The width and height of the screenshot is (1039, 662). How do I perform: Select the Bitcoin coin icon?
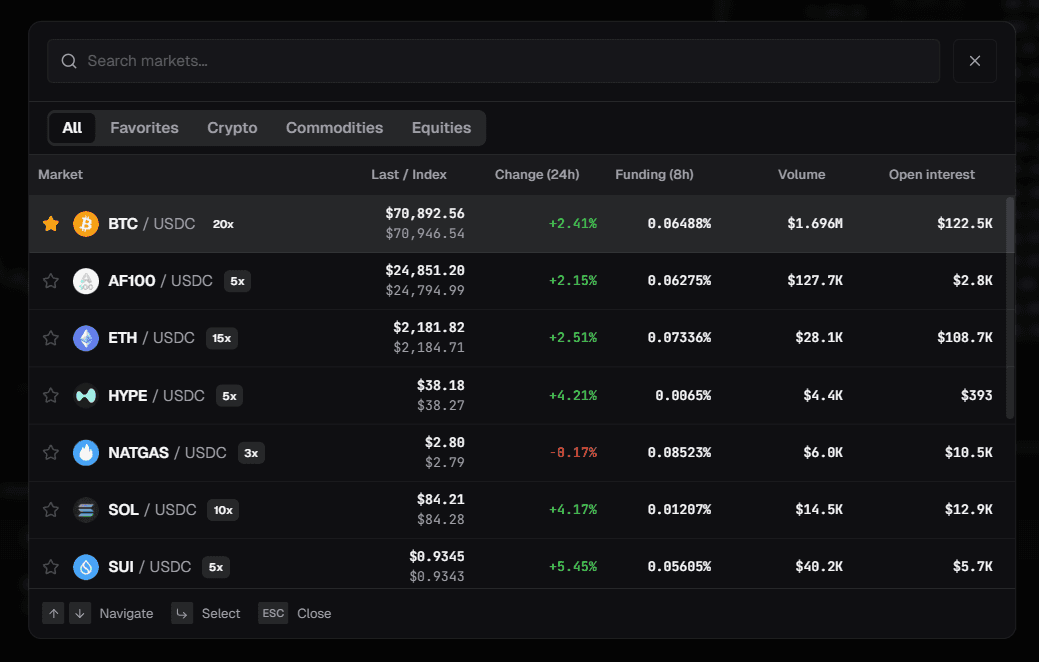(85, 223)
